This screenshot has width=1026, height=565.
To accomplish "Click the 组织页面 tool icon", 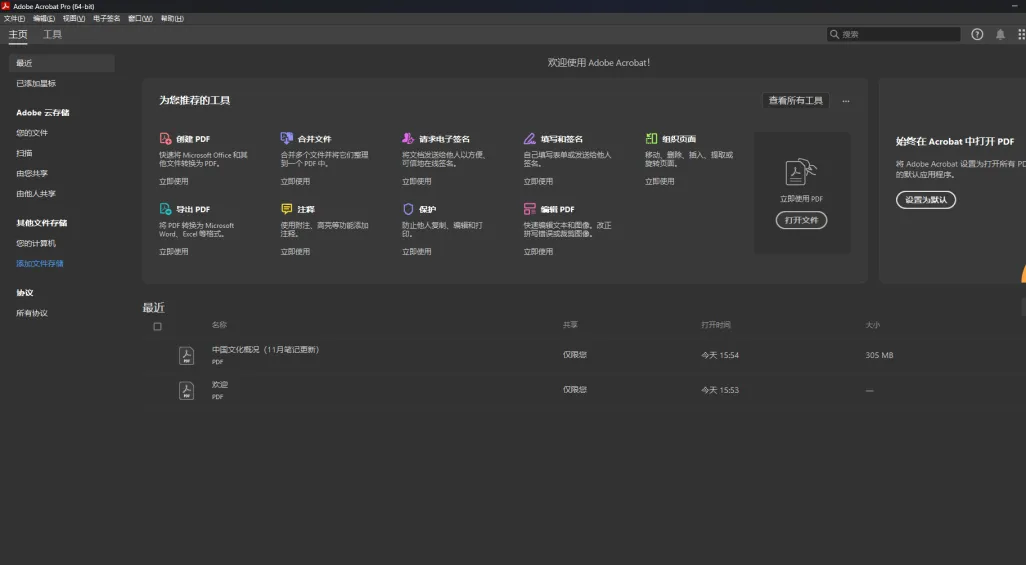I will click(x=651, y=138).
